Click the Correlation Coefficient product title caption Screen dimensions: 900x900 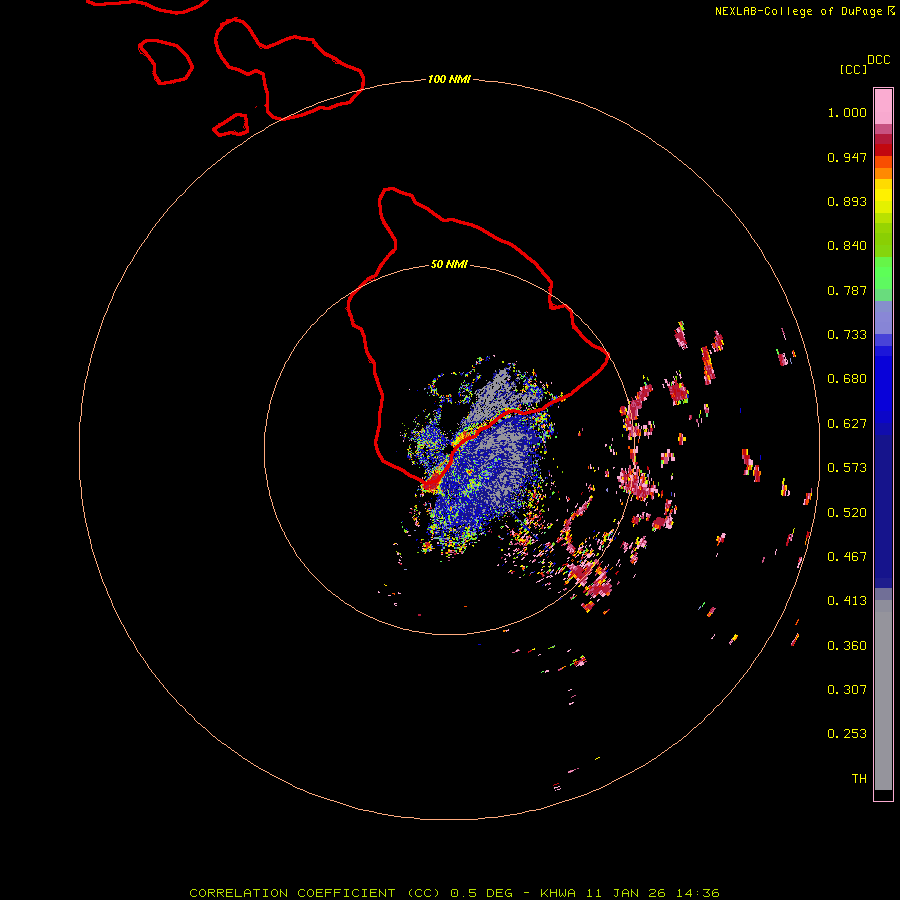coord(454,893)
